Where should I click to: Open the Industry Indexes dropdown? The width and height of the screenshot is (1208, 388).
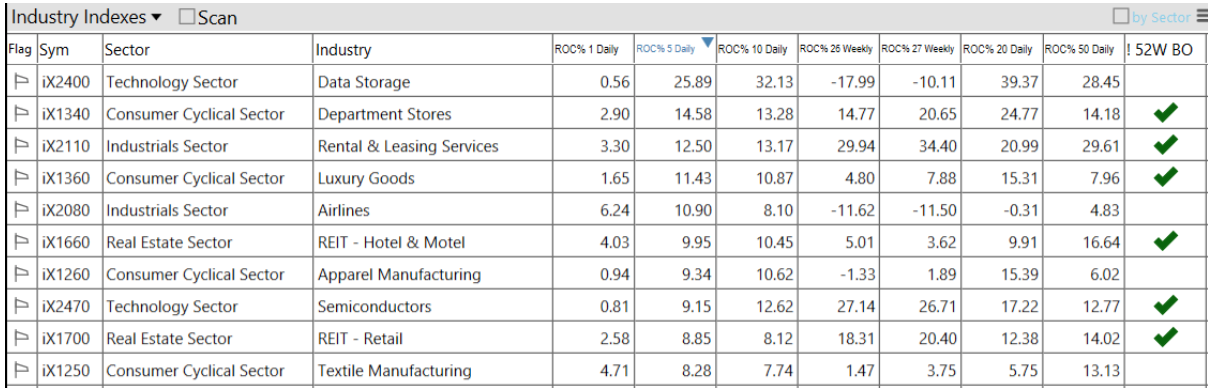pyautogui.click(x=87, y=17)
